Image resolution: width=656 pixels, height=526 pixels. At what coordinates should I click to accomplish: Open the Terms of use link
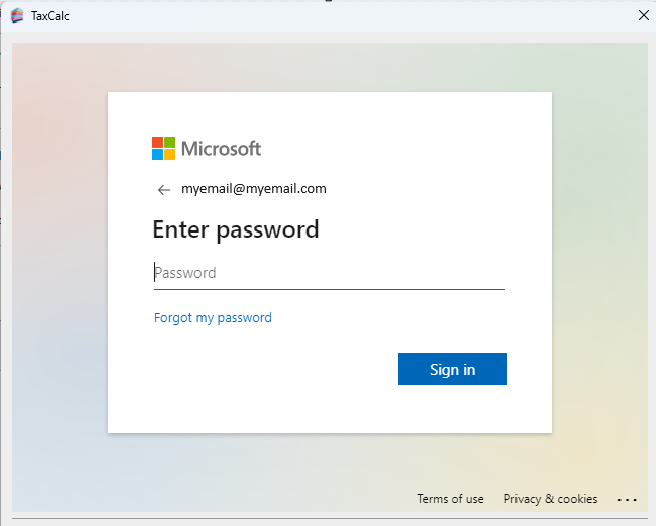[450, 499]
